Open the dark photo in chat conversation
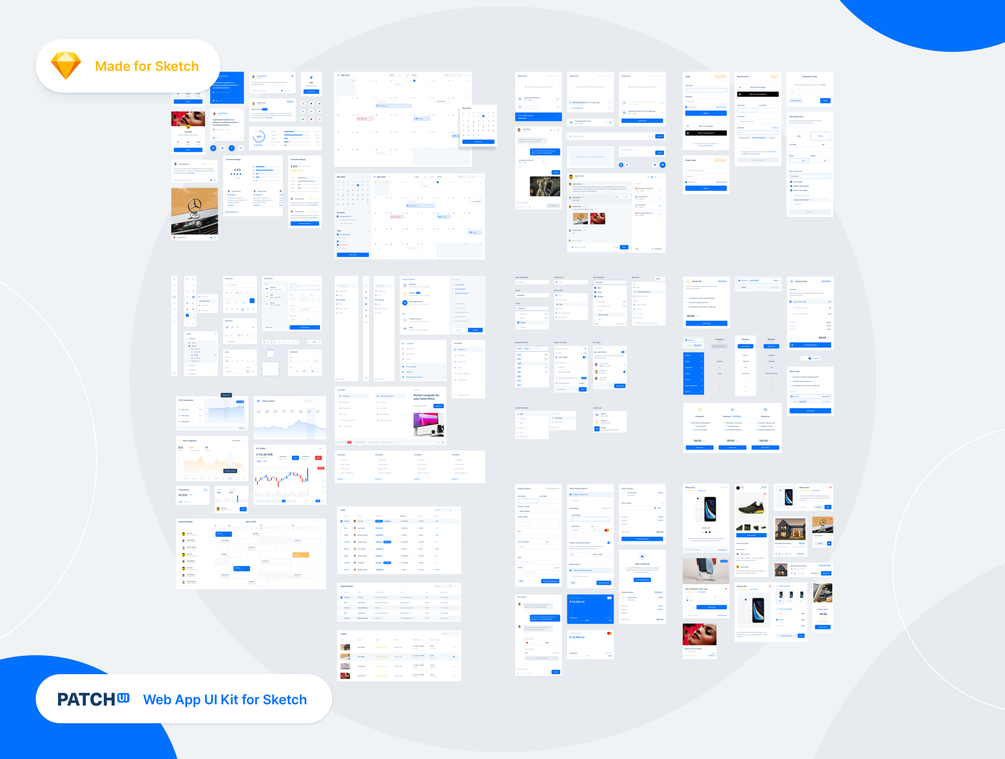This screenshot has height=759, width=1005. (545, 186)
